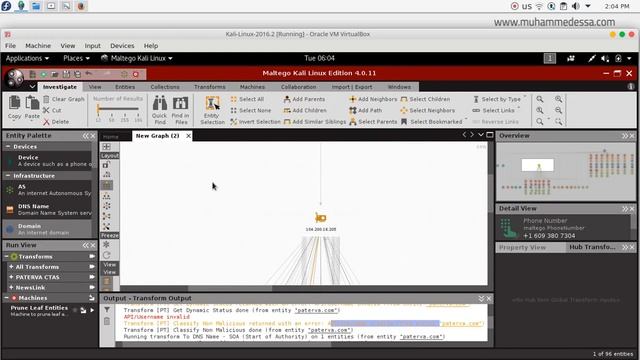This screenshot has width=640, height=360.
Task: Click Add Parents in ribbon
Action: [304, 99]
